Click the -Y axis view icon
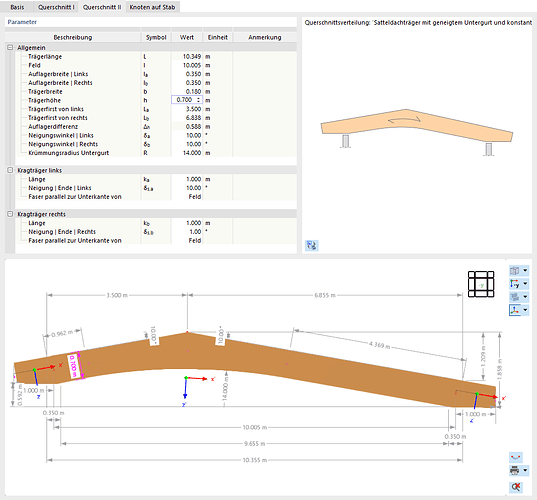537x500 pixels. (515, 284)
